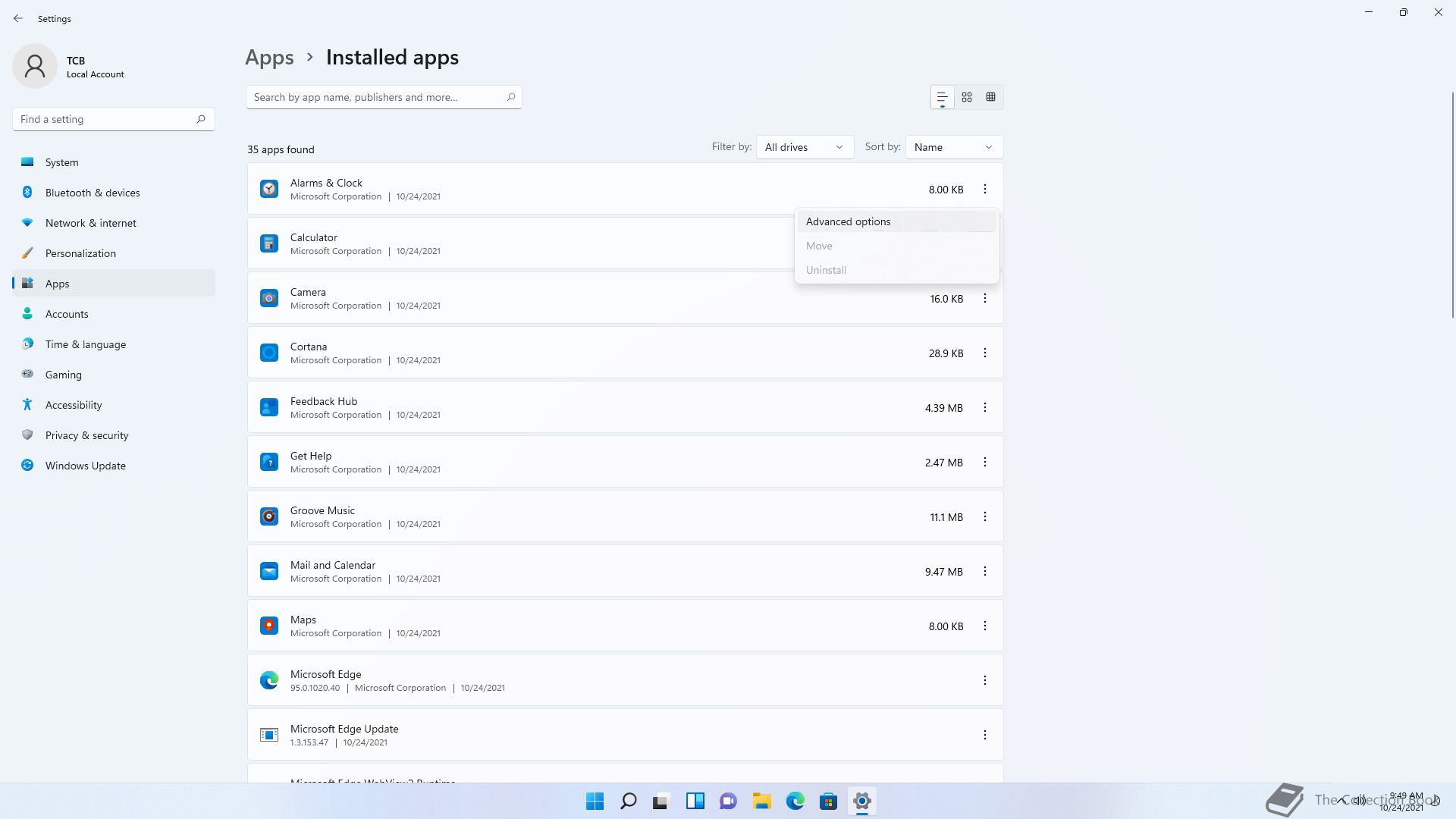1456x819 pixels.
Task: Click the Microsoft Edge app icon in list
Action: tap(269, 680)
